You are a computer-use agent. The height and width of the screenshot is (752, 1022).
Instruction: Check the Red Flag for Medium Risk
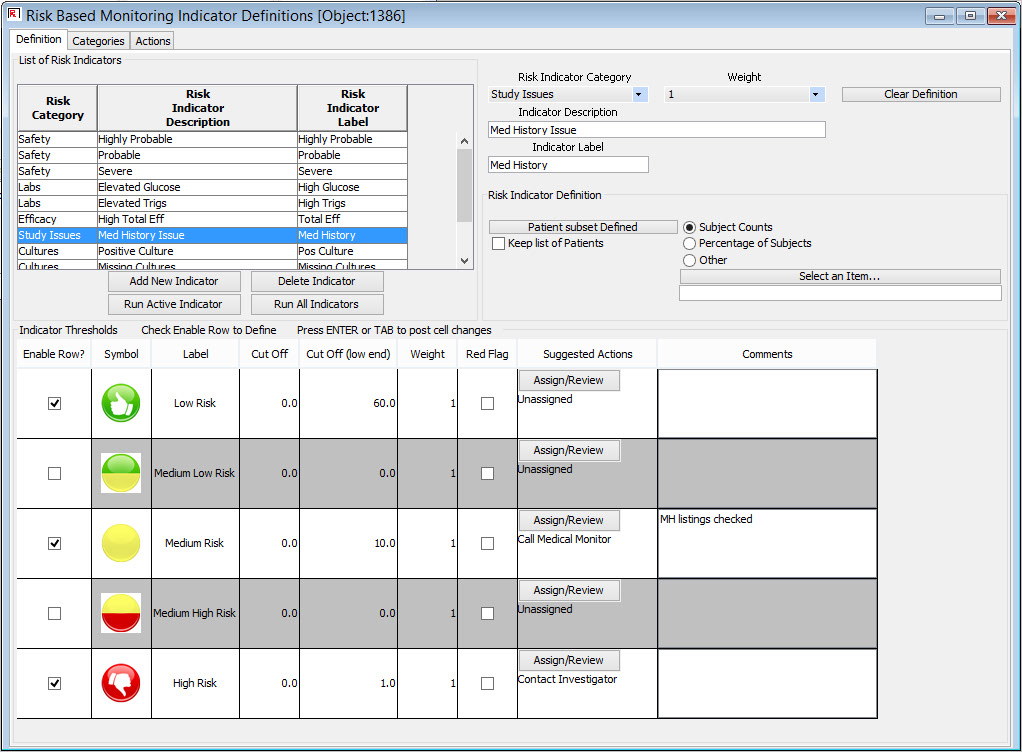click(x=488, y=543)
